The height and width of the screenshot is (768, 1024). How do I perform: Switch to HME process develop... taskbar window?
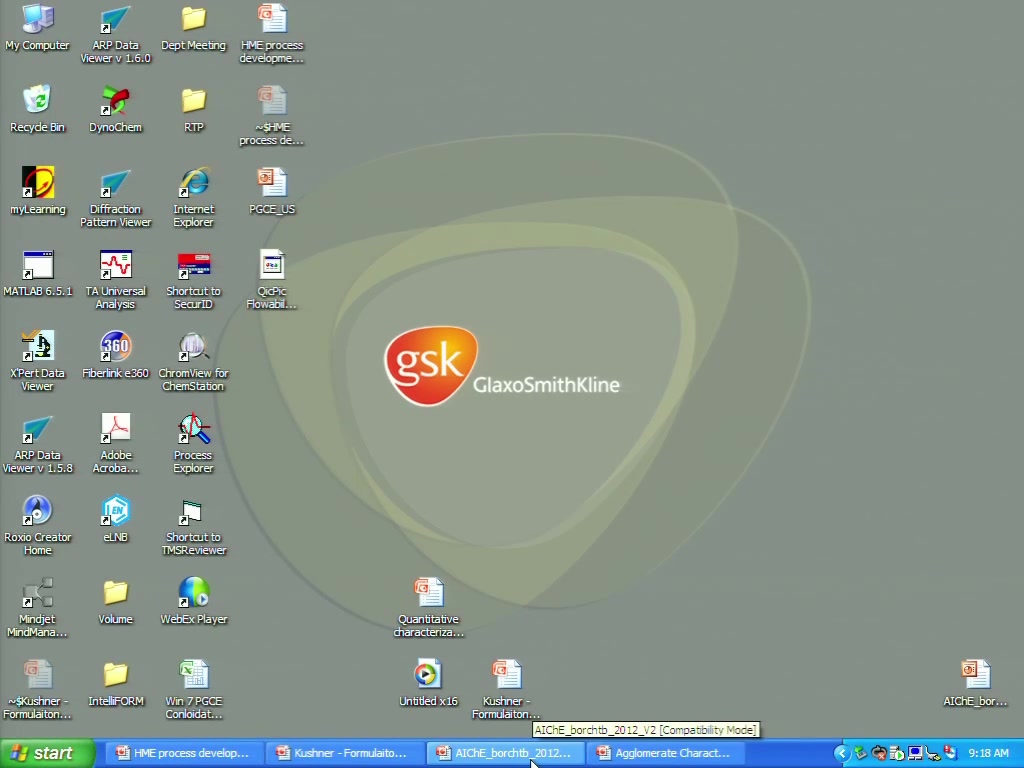[183, 753]
